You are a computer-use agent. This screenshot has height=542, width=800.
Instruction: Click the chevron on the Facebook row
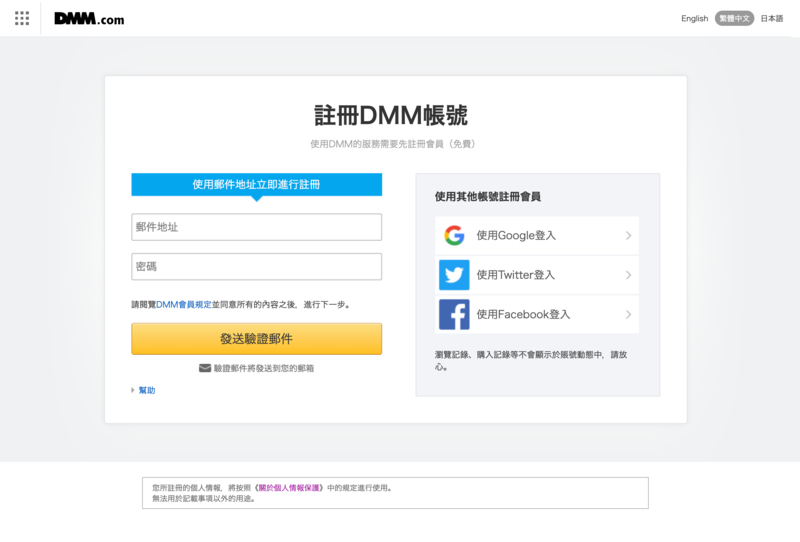629,314
